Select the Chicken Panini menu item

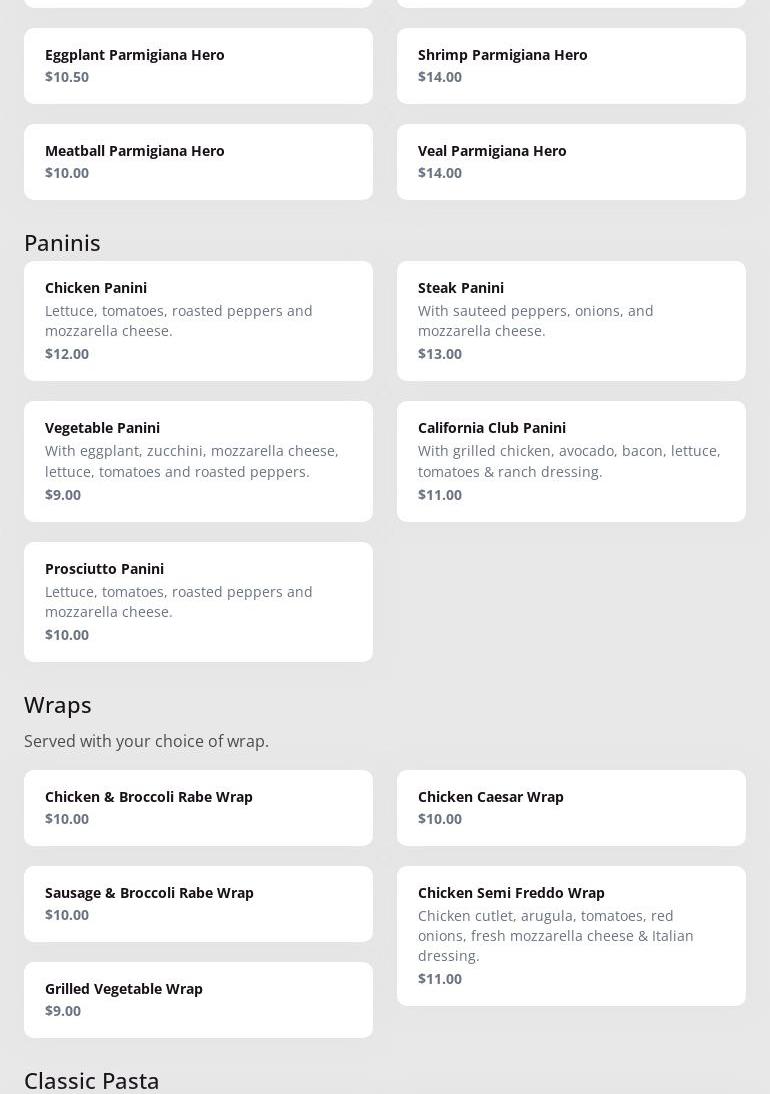tap(198, 320)
